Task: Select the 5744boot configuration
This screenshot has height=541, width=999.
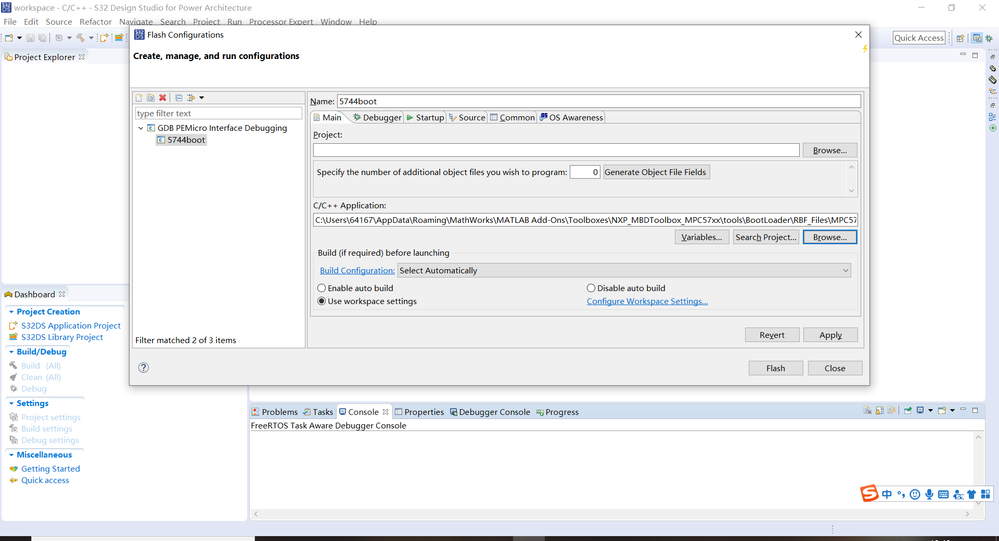Action: pyautogui.click(x=182, y=140)
